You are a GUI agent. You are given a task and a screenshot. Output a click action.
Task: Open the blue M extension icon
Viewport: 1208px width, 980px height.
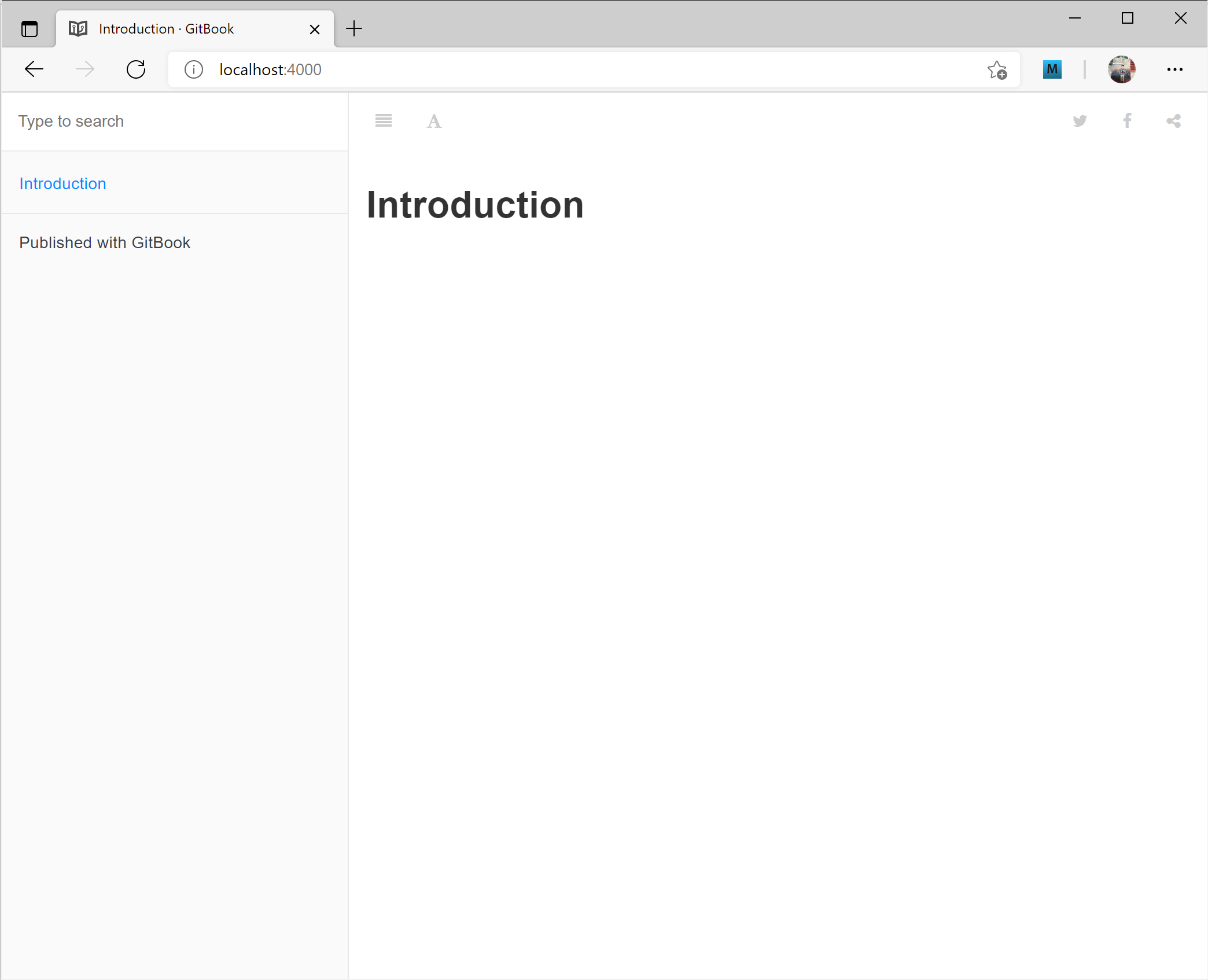[1052, 69]
